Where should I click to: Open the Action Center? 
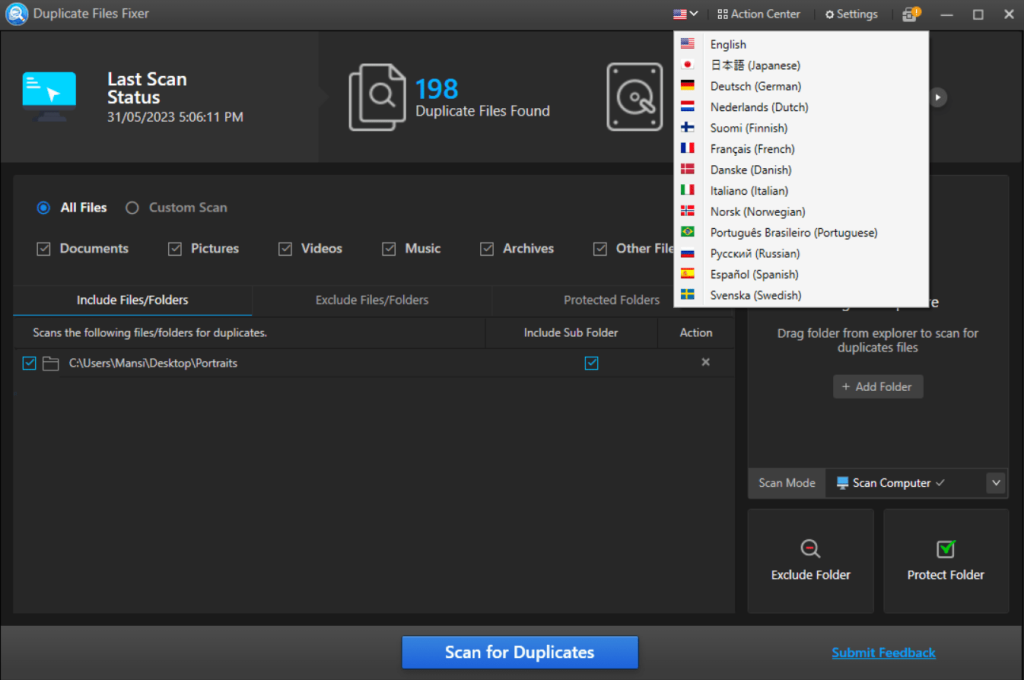[758, 14]
